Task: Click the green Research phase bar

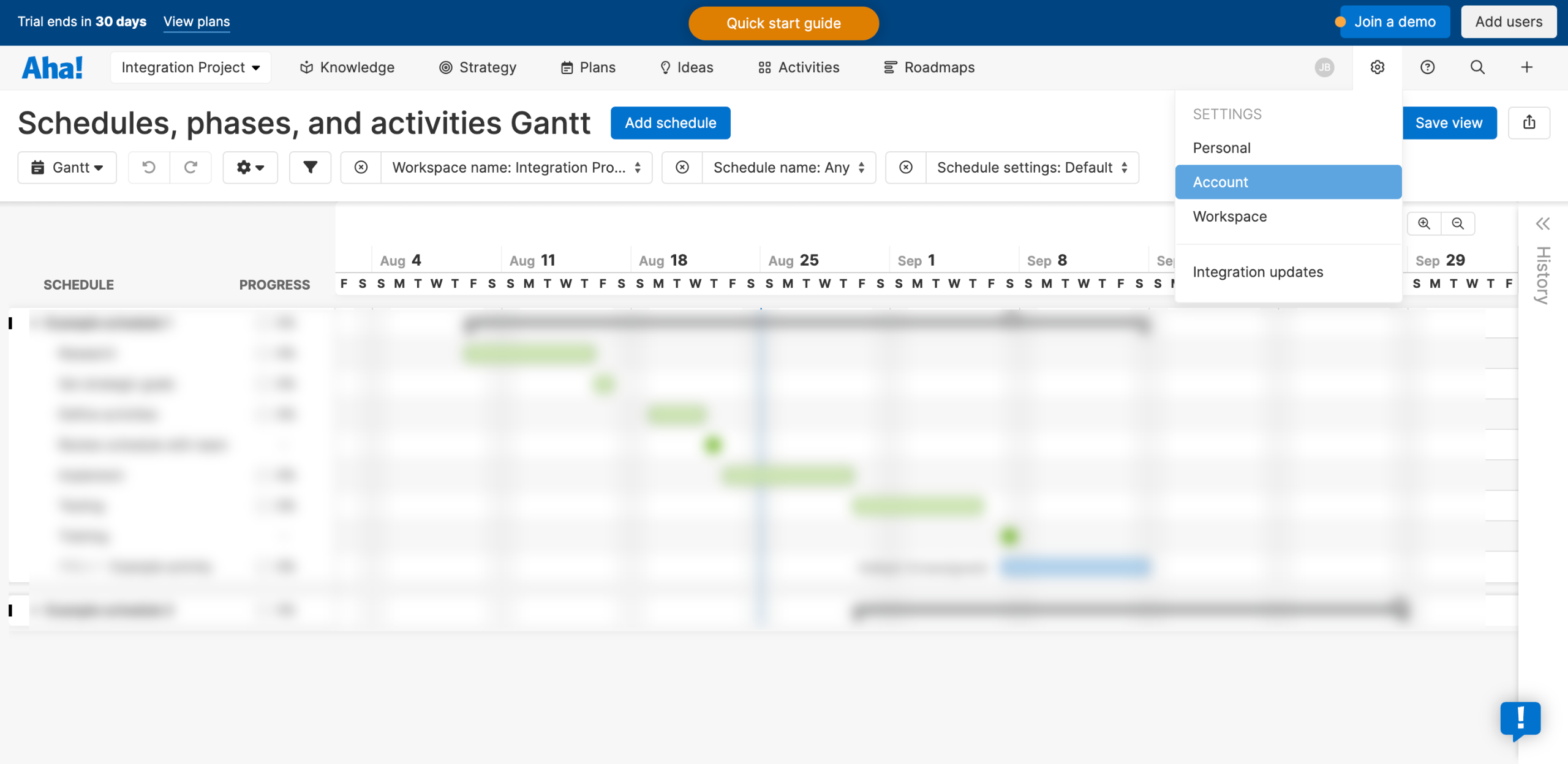Action: click(x=529, y=353)
